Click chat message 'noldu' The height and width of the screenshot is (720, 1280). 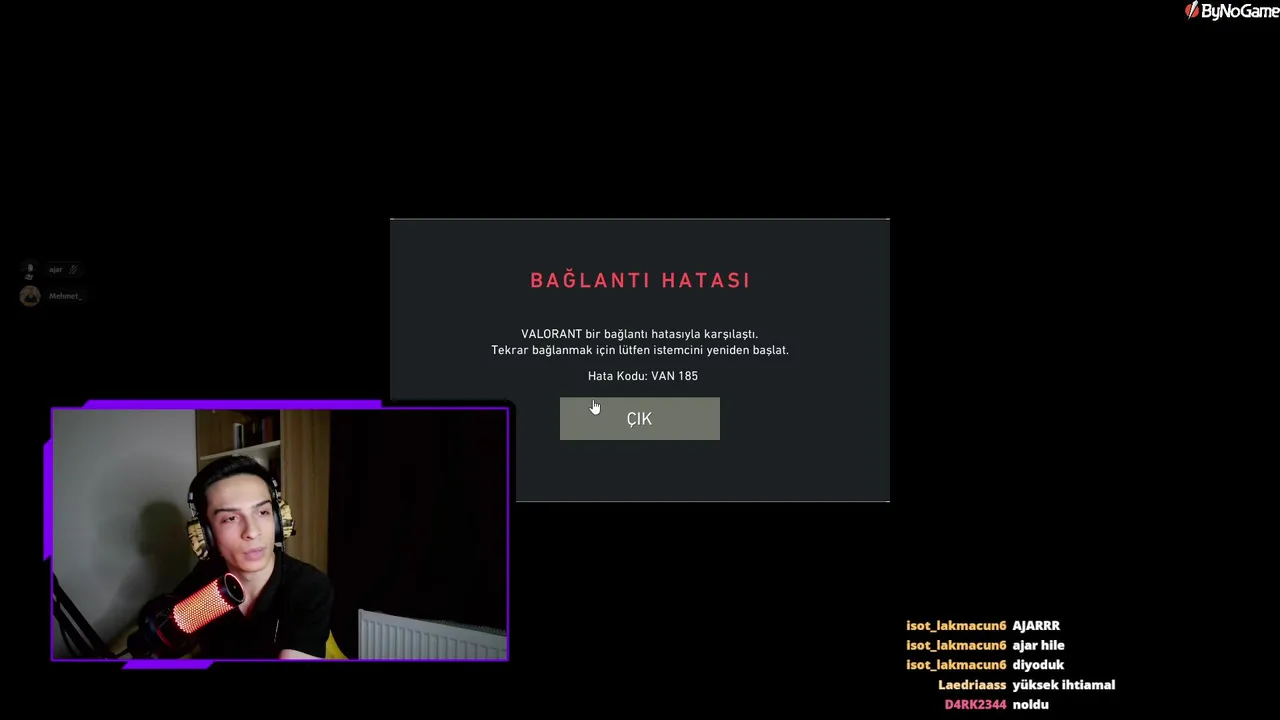pos(1030,705)
